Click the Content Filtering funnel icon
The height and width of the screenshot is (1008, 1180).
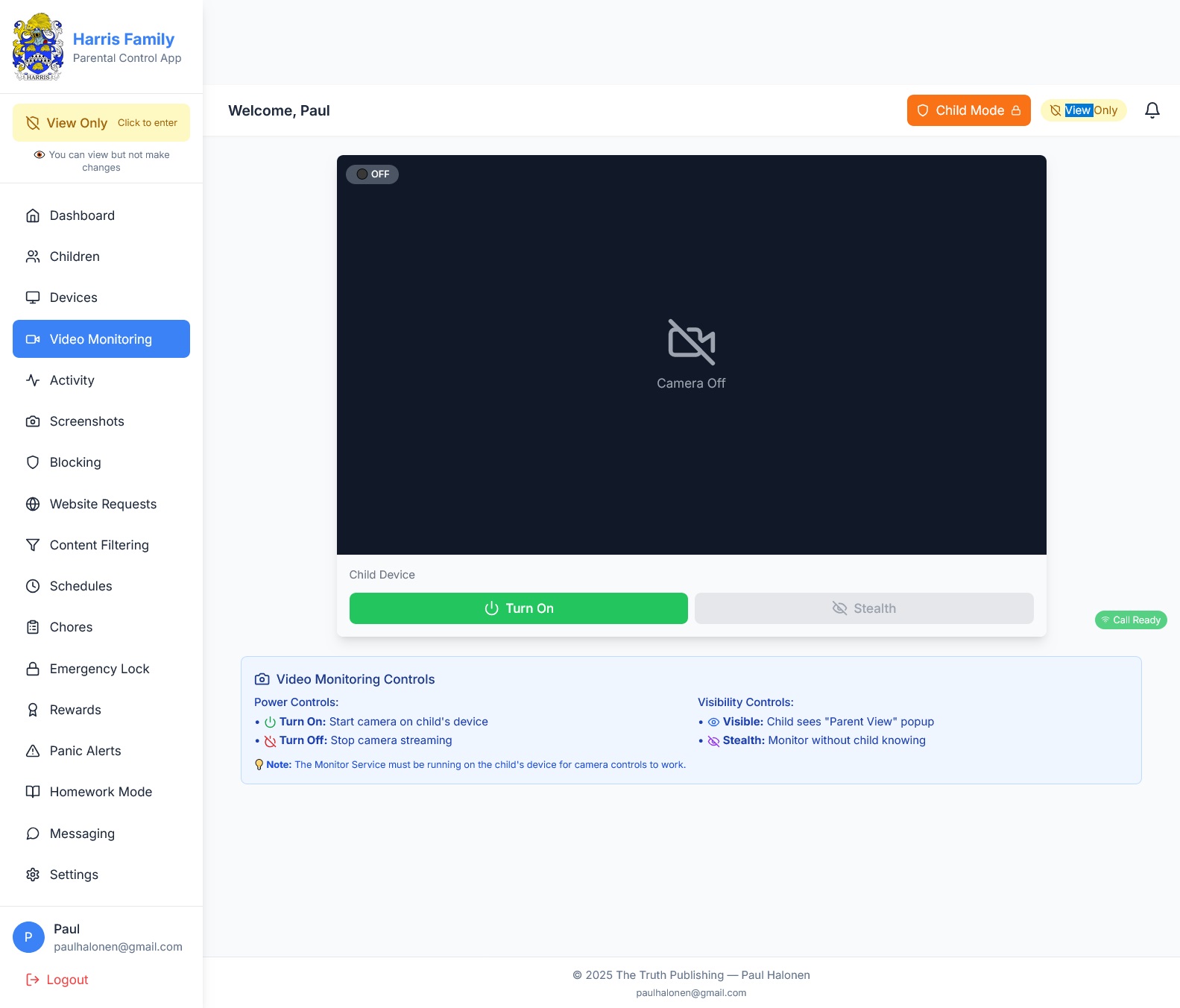coord(33,545)
